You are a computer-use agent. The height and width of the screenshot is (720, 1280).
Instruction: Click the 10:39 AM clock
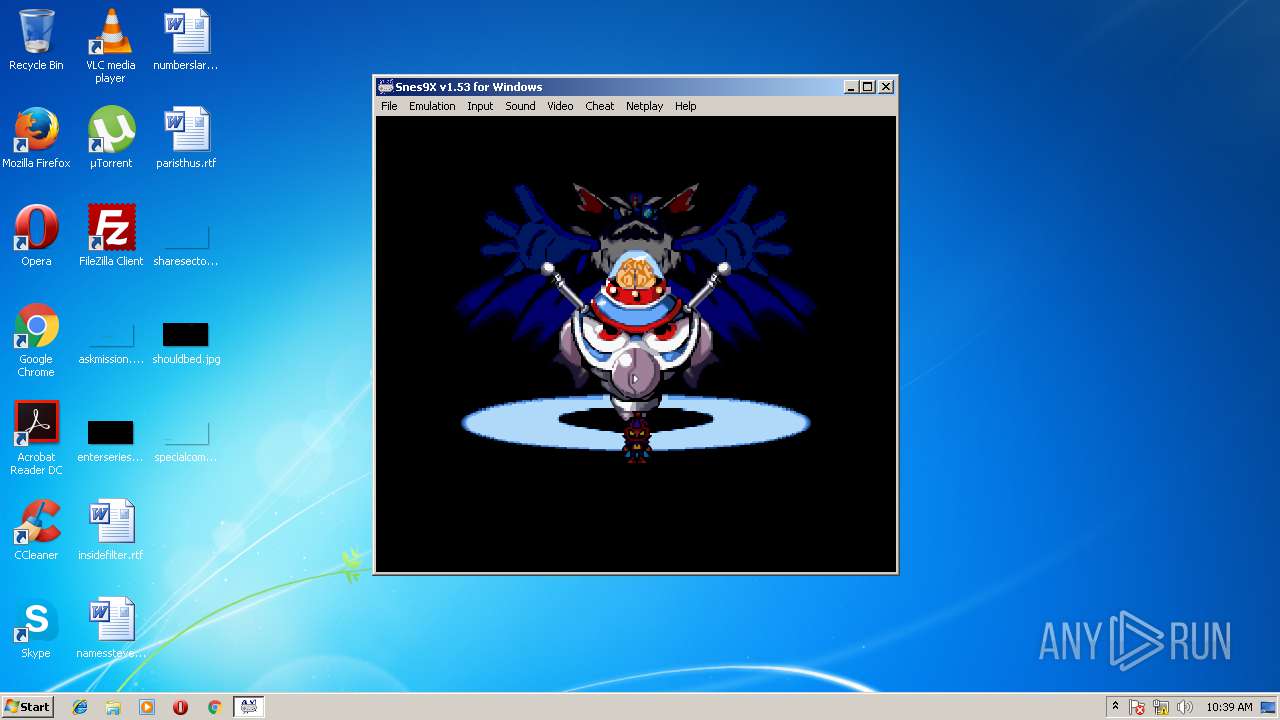(1229, 707)
